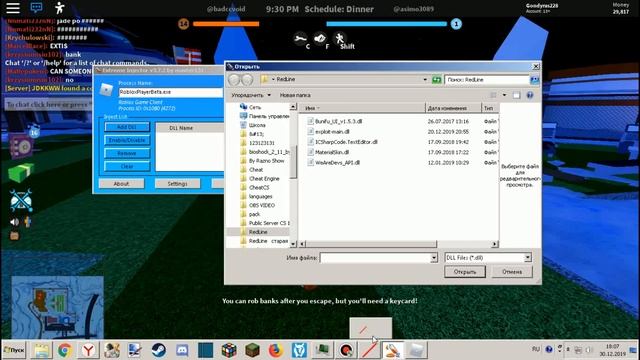Click Remove in the injector window
This screenshot has height=360, width=640.
click(x=127, y=153)
